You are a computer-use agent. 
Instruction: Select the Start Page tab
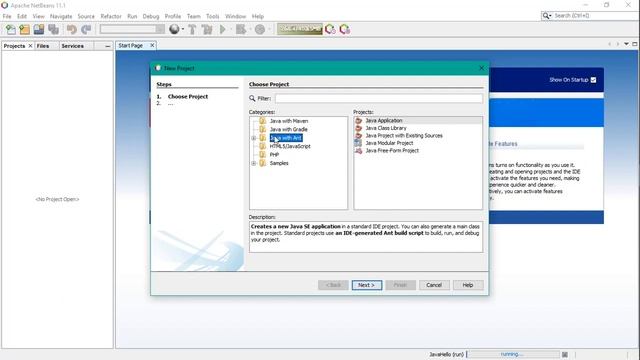131,46
